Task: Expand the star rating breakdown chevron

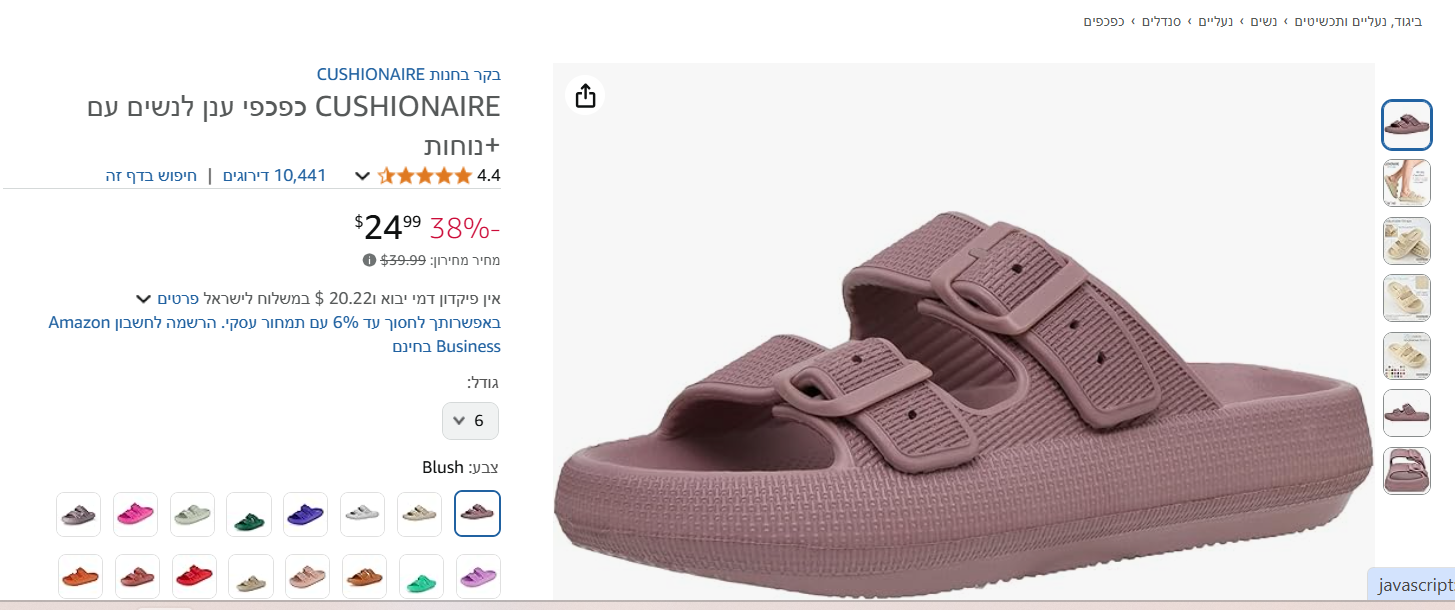Action: pos(363,176)
